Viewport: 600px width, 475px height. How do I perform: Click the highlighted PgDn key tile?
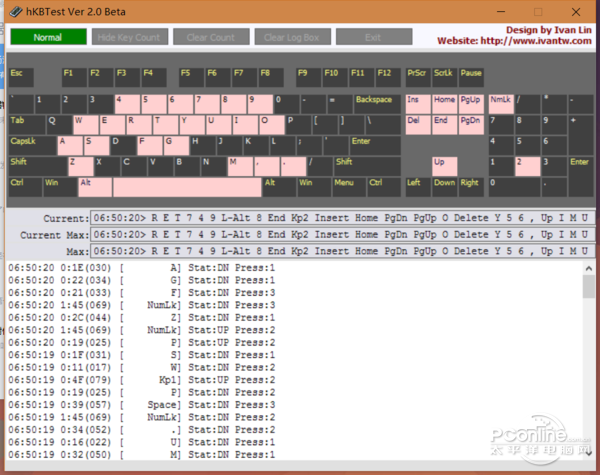pos(471,125)
